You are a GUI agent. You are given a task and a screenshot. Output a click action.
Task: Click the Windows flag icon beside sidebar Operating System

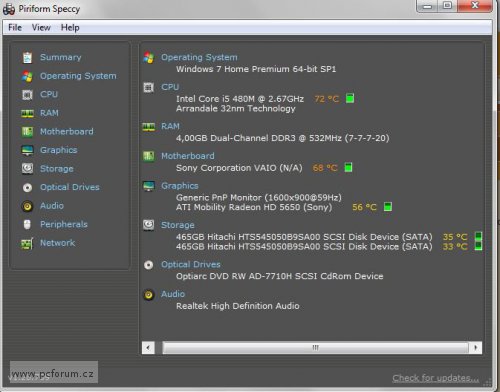coord(27,76)
